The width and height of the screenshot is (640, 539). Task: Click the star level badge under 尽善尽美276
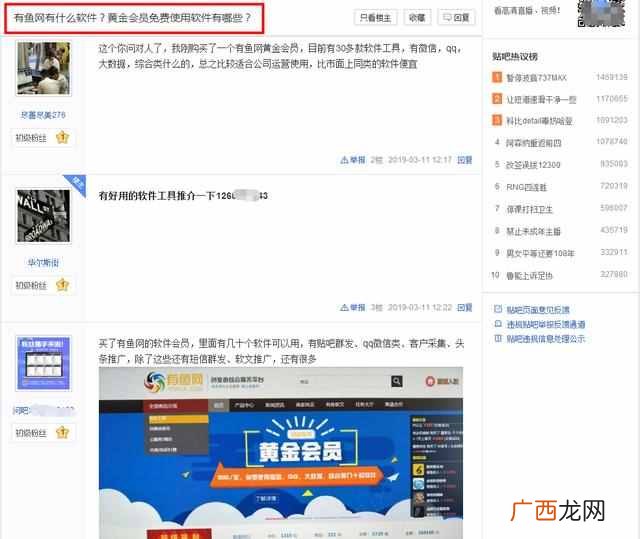coord(62,138)
